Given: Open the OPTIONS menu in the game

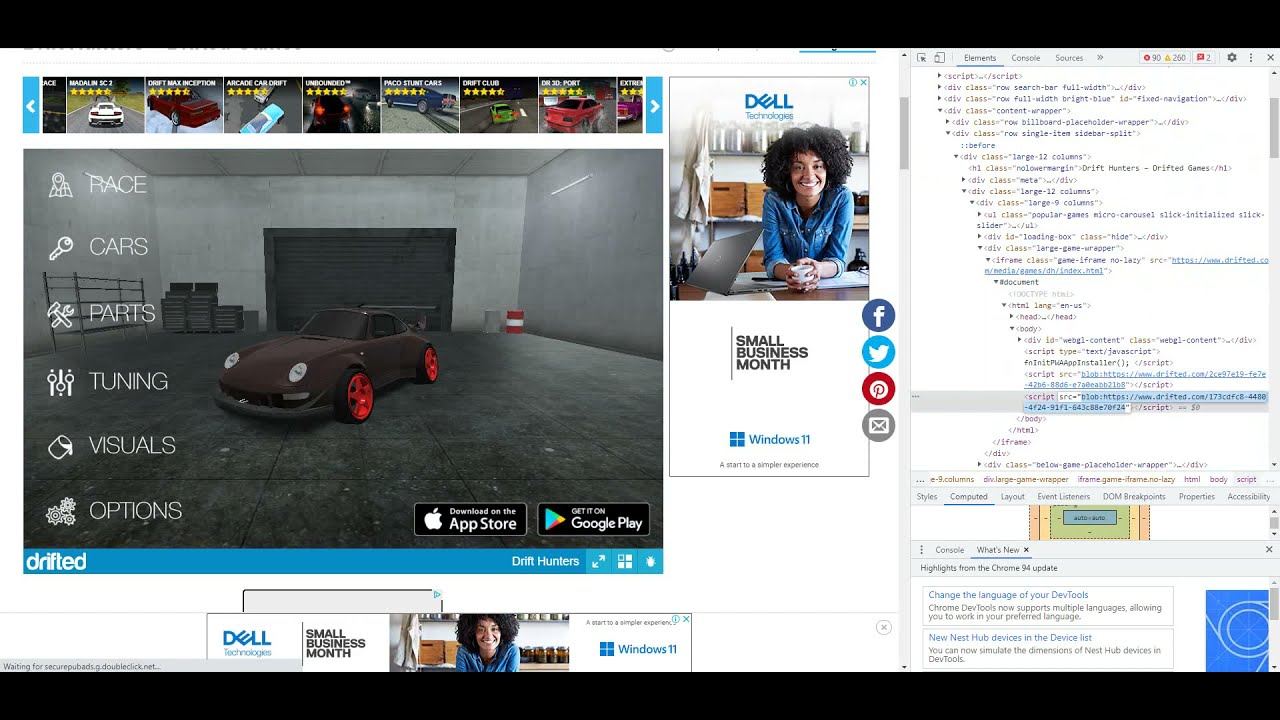Looking at the screenshot, I should pos(115,511).
